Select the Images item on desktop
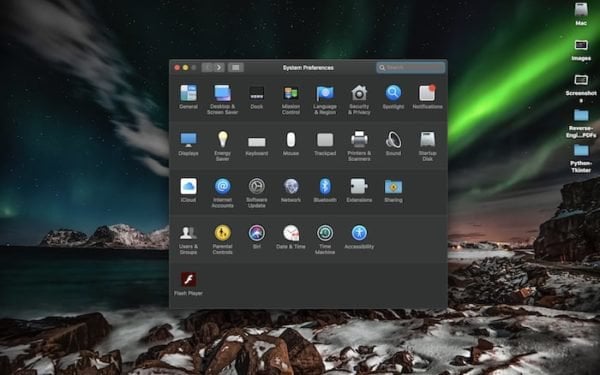Screen dimensions: 600x375 (581, 50)
